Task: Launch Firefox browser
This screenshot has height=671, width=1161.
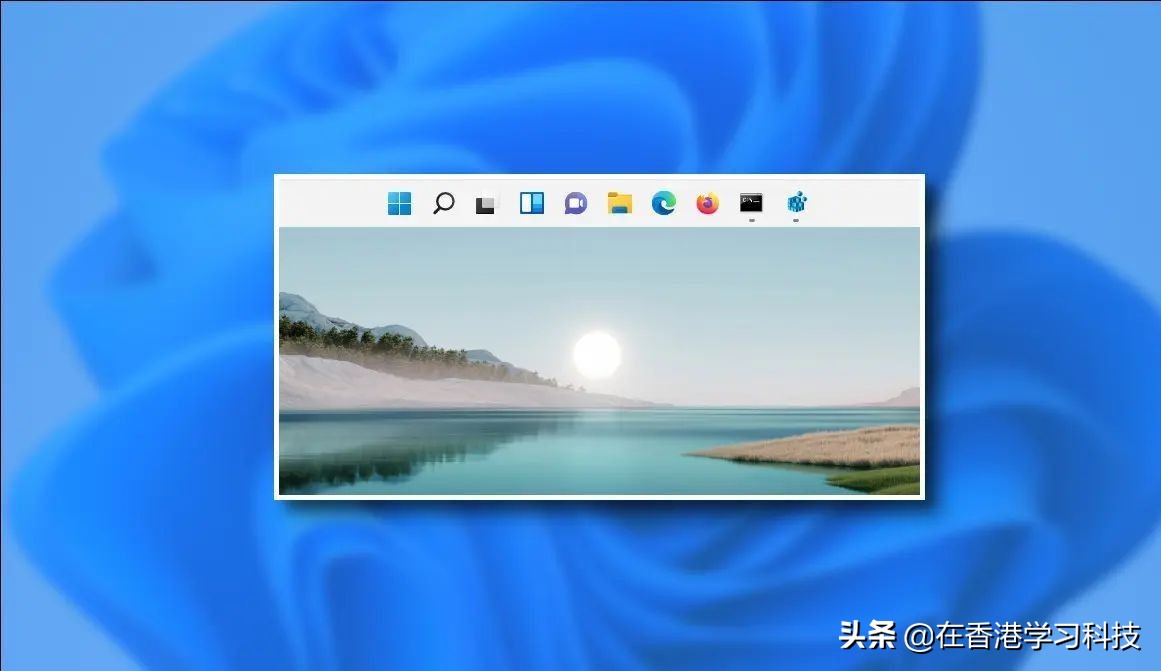Action: click(x=705, y=203)
